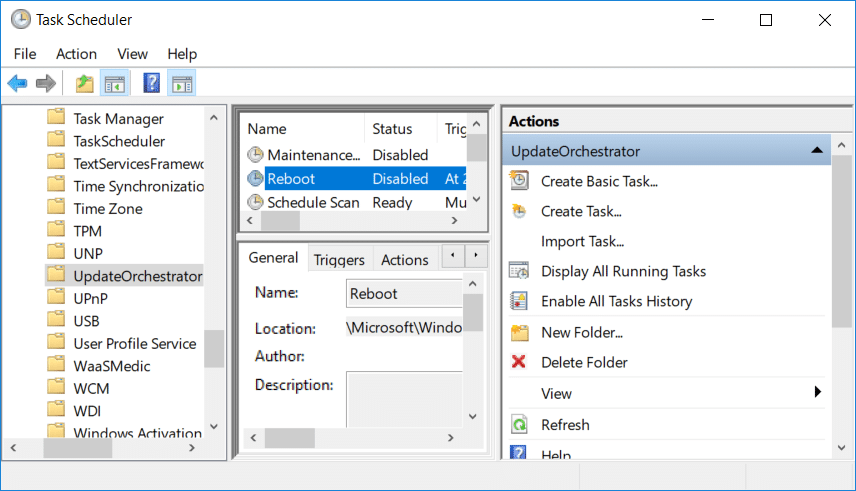The width and height of the screenshot is (856, 491).
Task: Select the WaaSMedic folder in tree
Action: tap(112, 366)
